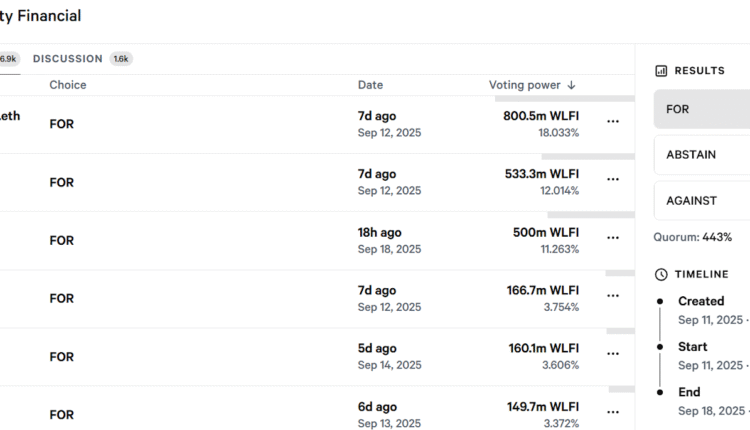Open options menu for 166.7m WLFI vote
Screen dimensions: 750x430
point(613,296)
